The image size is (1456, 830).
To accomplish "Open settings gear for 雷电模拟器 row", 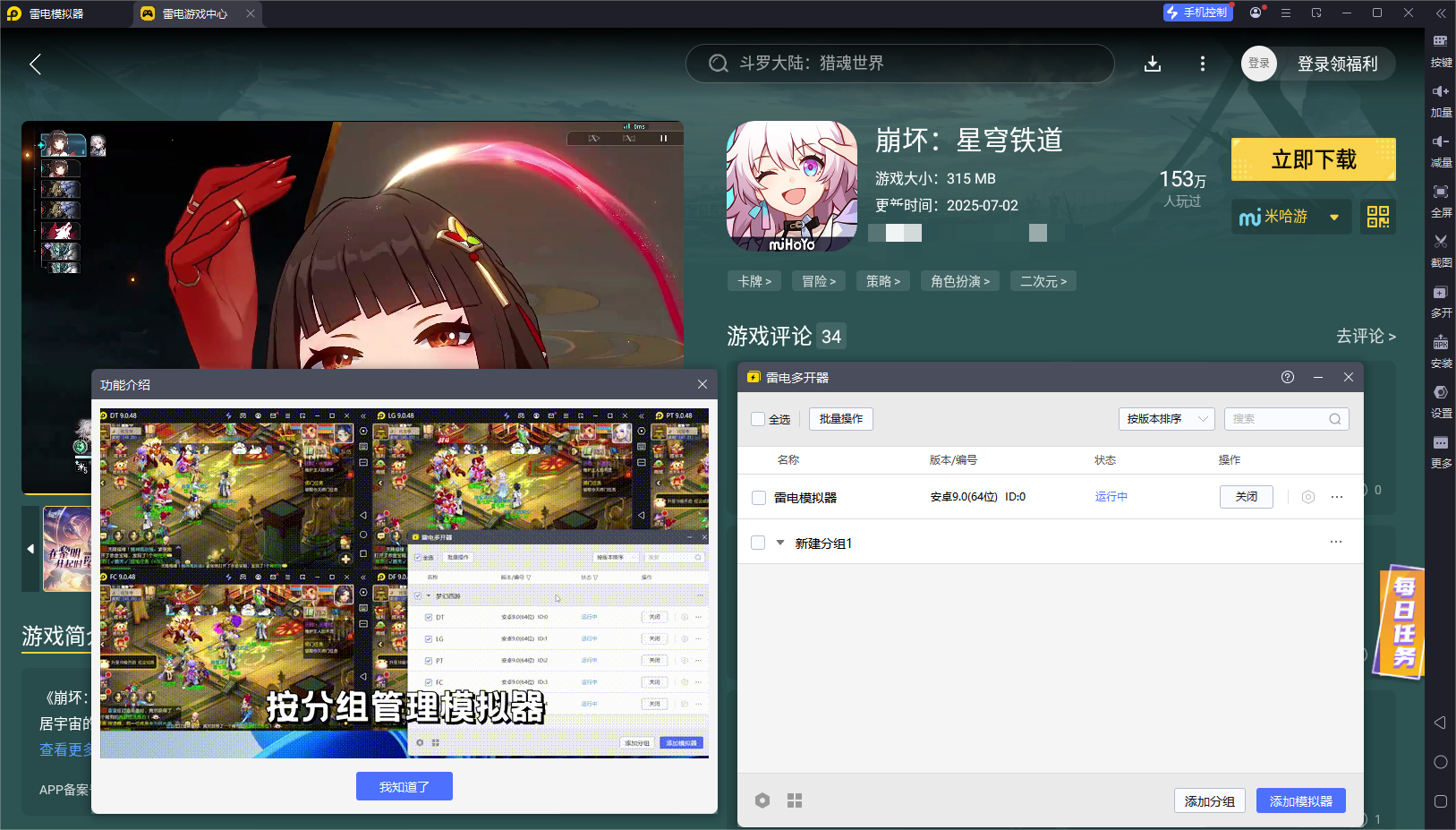I will (x=1308, y=497).
